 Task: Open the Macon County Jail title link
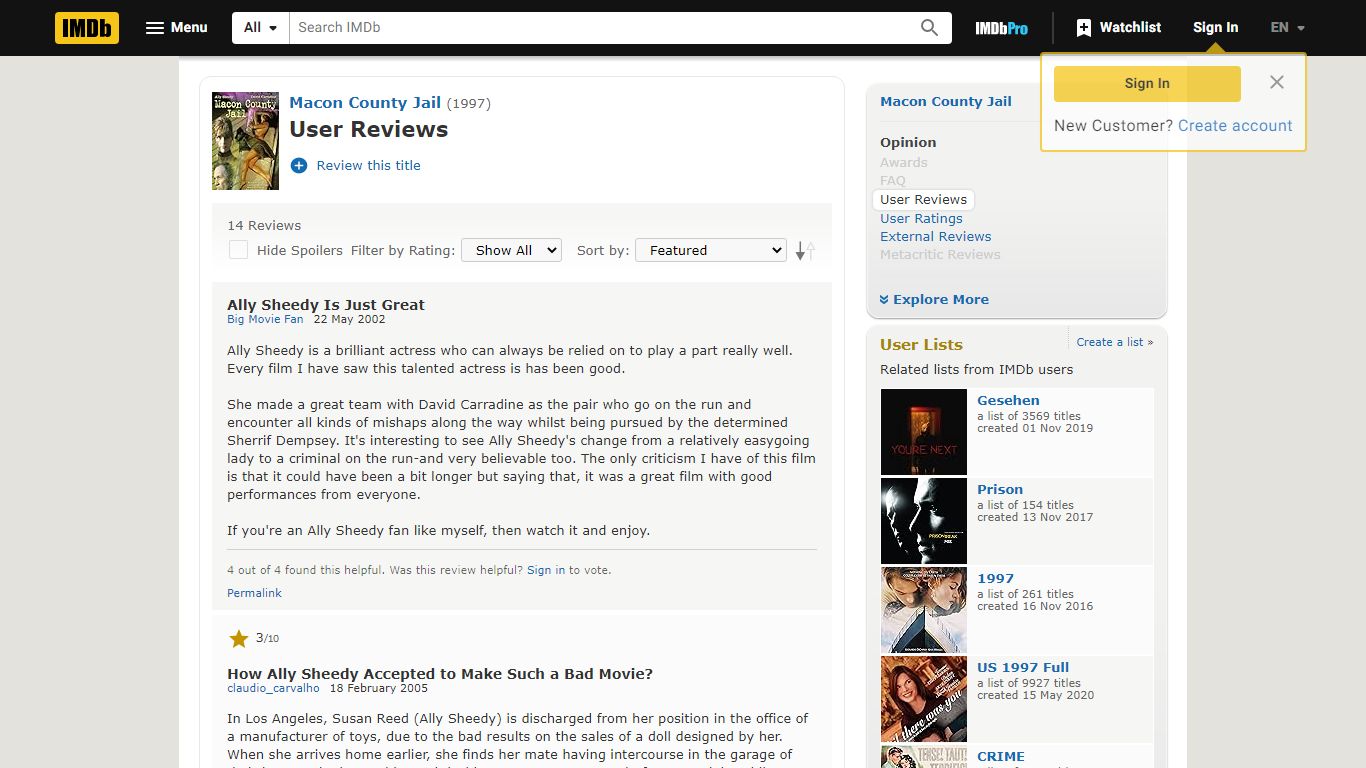click(365, 102)
